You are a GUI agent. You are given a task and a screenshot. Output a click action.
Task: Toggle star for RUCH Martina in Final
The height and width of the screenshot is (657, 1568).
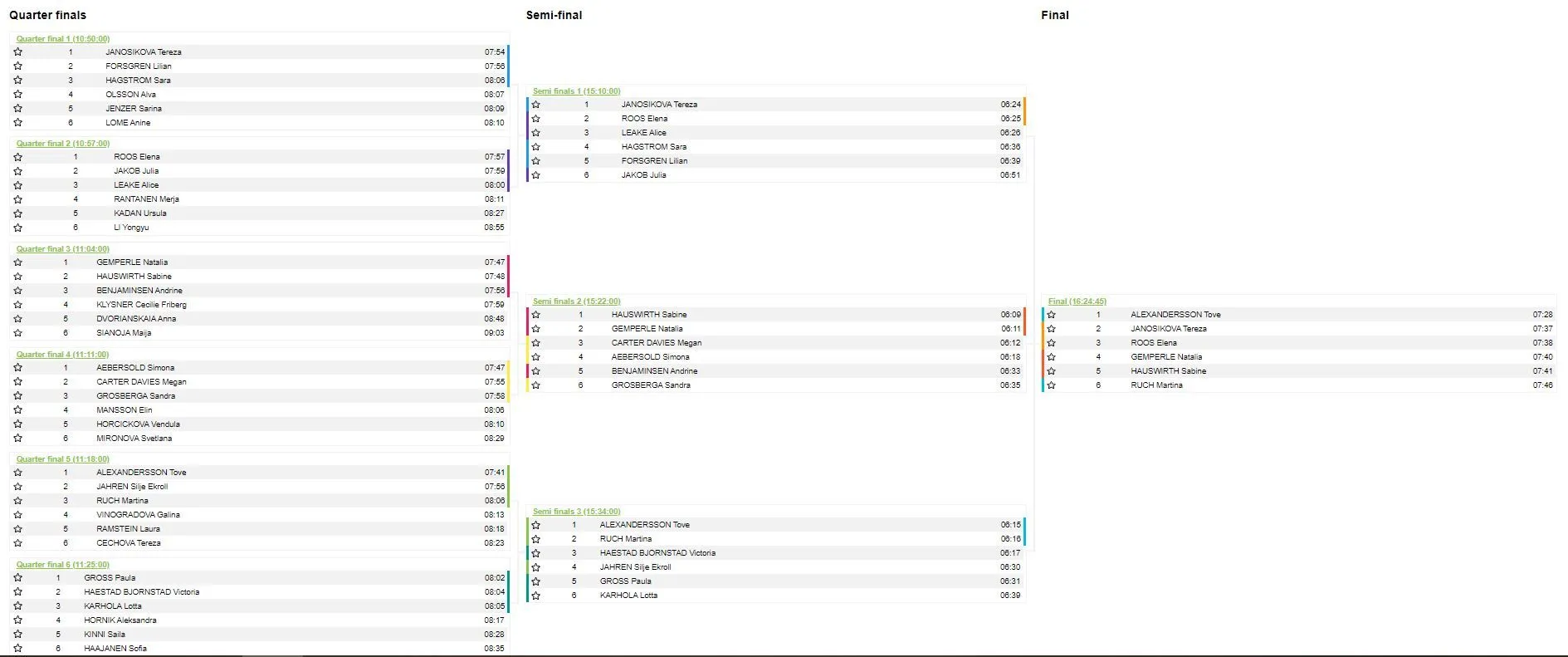pyautogui.click(x=1052, y=385)
